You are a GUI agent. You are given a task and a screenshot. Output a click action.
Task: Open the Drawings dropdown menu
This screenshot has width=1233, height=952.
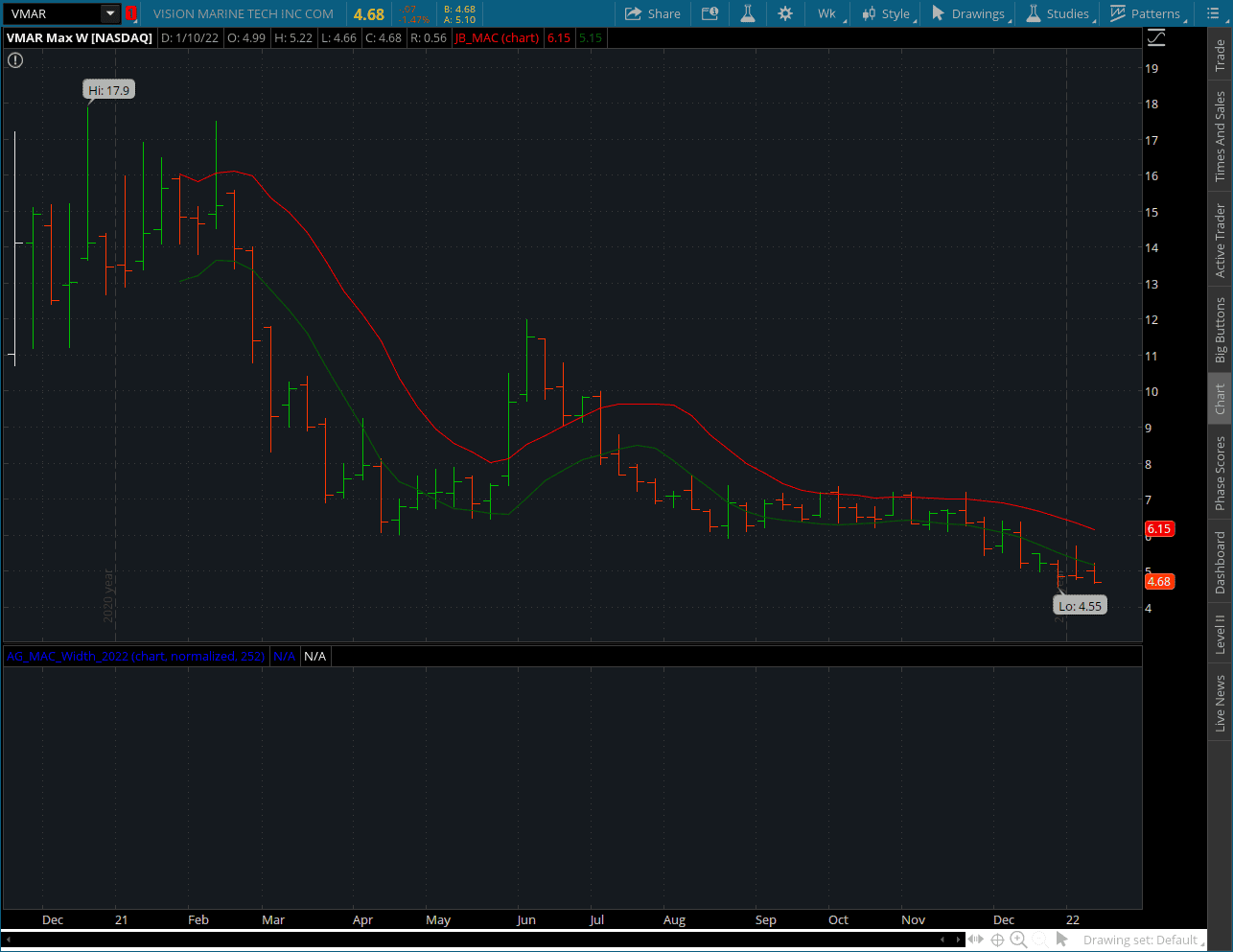click(x=970, y=13)
